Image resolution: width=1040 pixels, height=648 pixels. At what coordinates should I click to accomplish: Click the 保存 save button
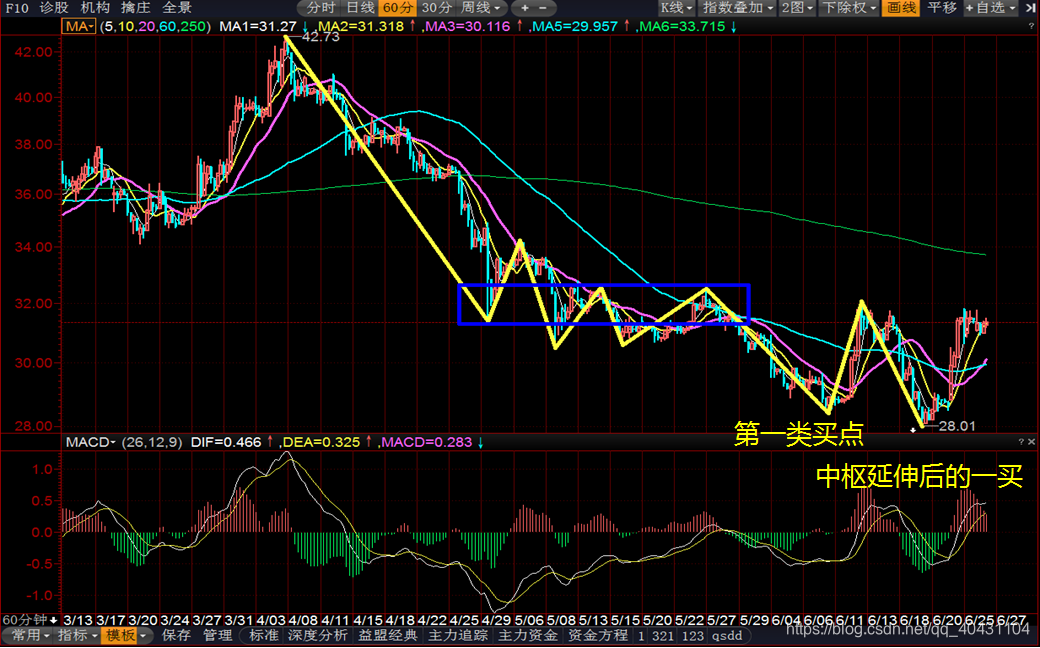(177, 635)
